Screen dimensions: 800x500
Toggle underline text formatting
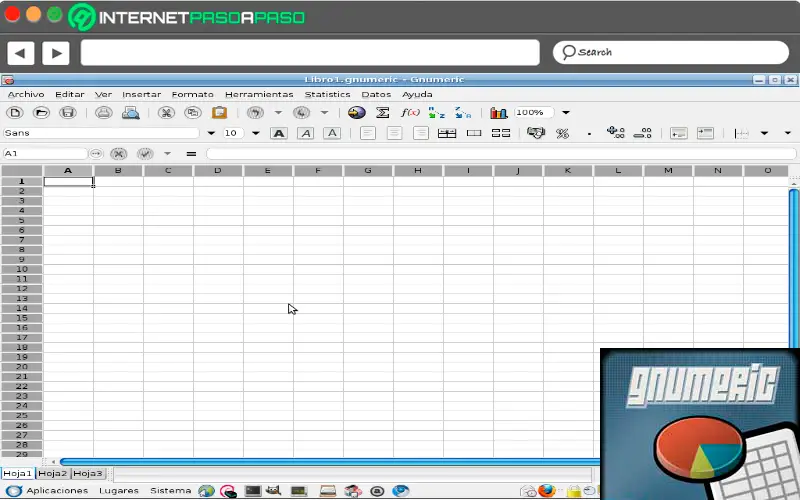(x=332, y=133)
